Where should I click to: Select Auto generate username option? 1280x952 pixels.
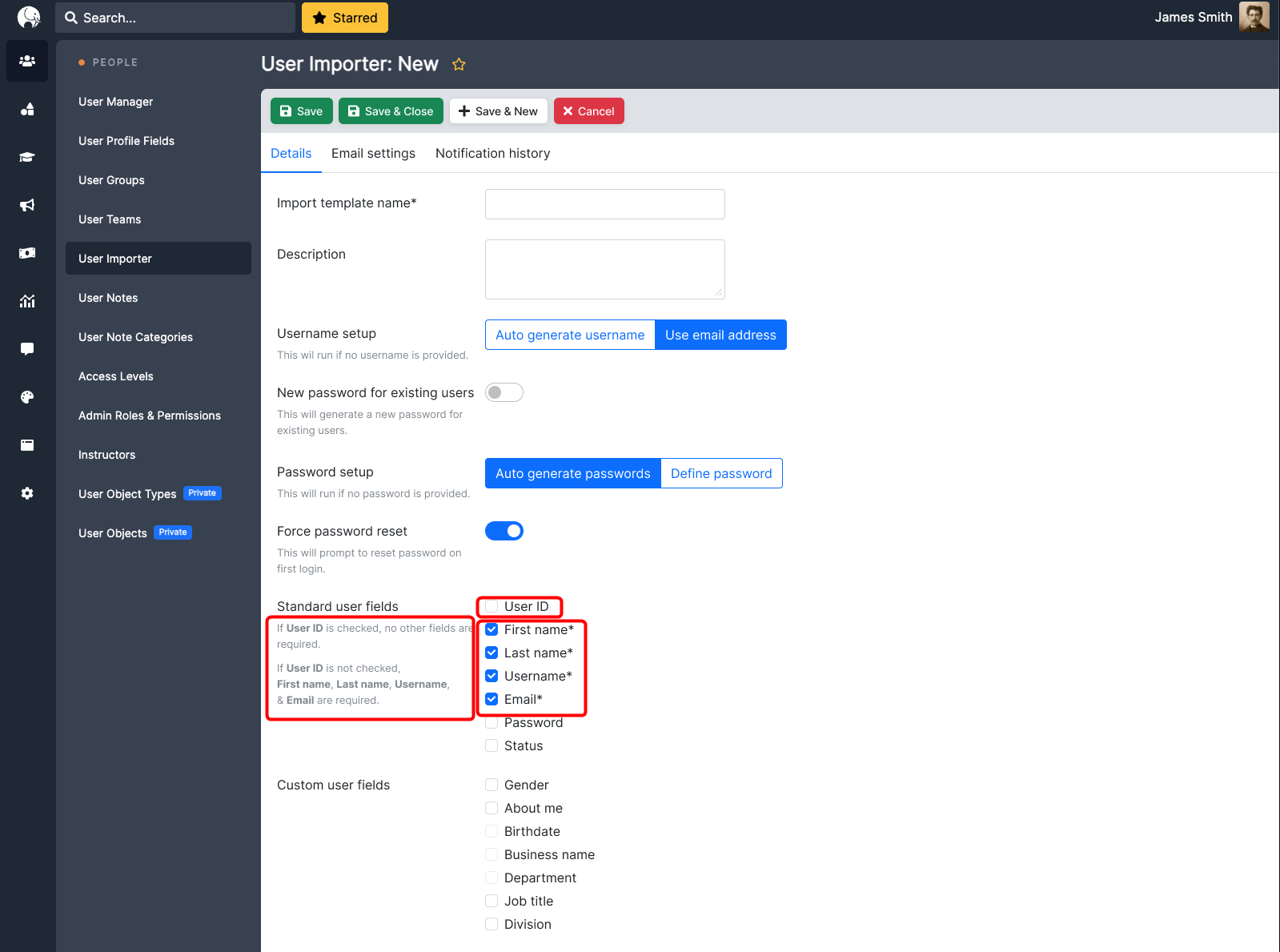point(569,335)
